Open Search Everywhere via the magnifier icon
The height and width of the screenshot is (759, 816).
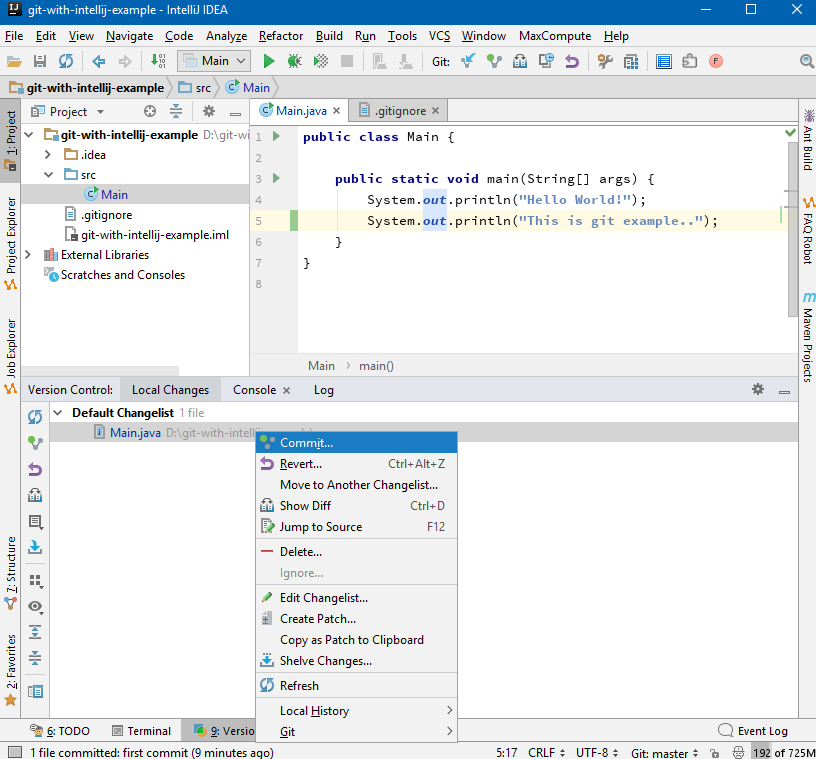pos(806,61)
